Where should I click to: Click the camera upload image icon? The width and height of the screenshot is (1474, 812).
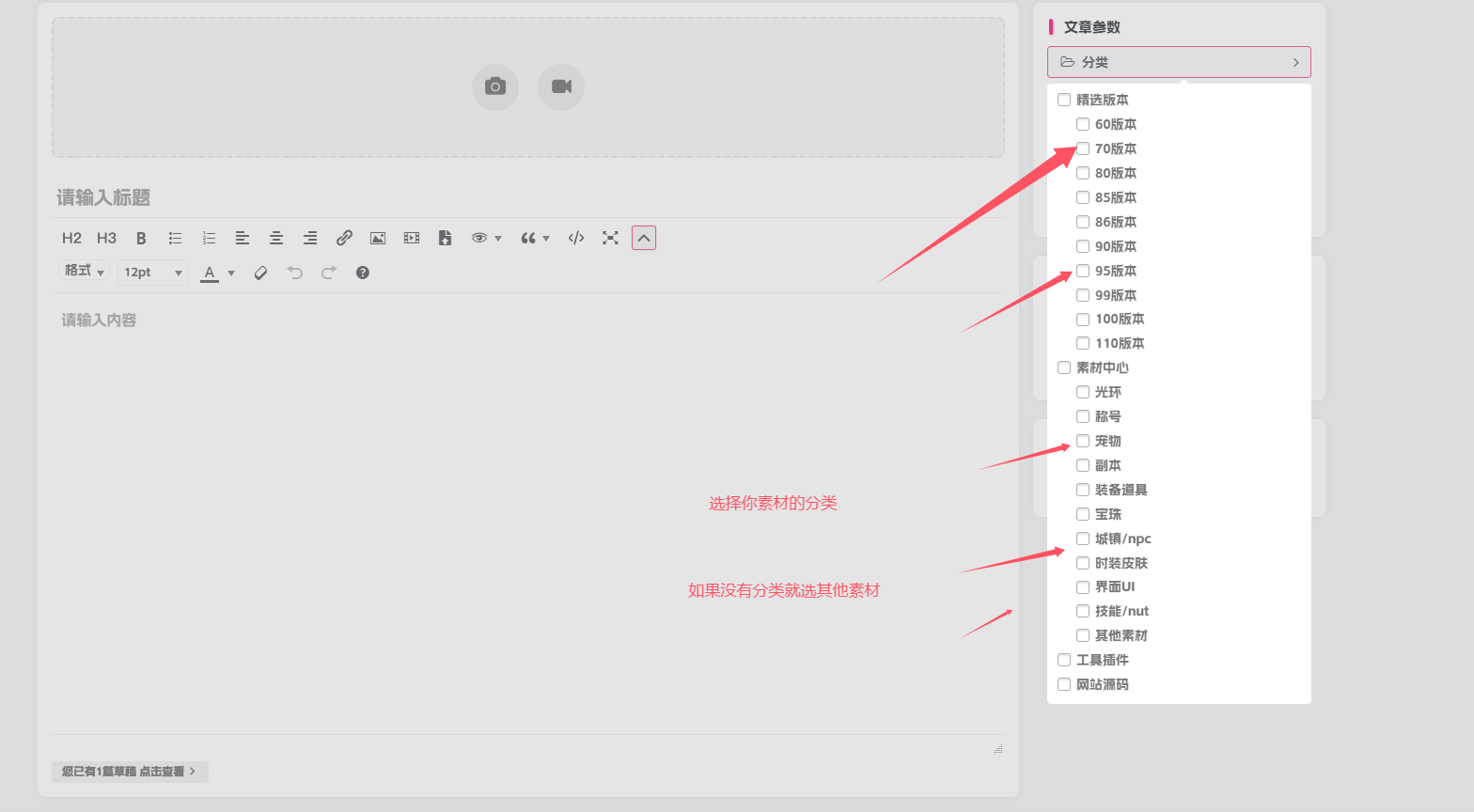[x=495, y=86]
